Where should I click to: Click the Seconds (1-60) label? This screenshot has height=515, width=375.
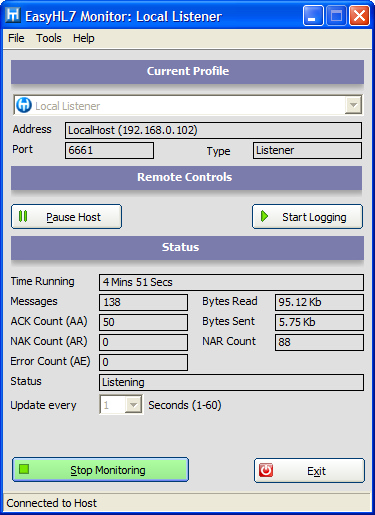click(x=185, y=405)
